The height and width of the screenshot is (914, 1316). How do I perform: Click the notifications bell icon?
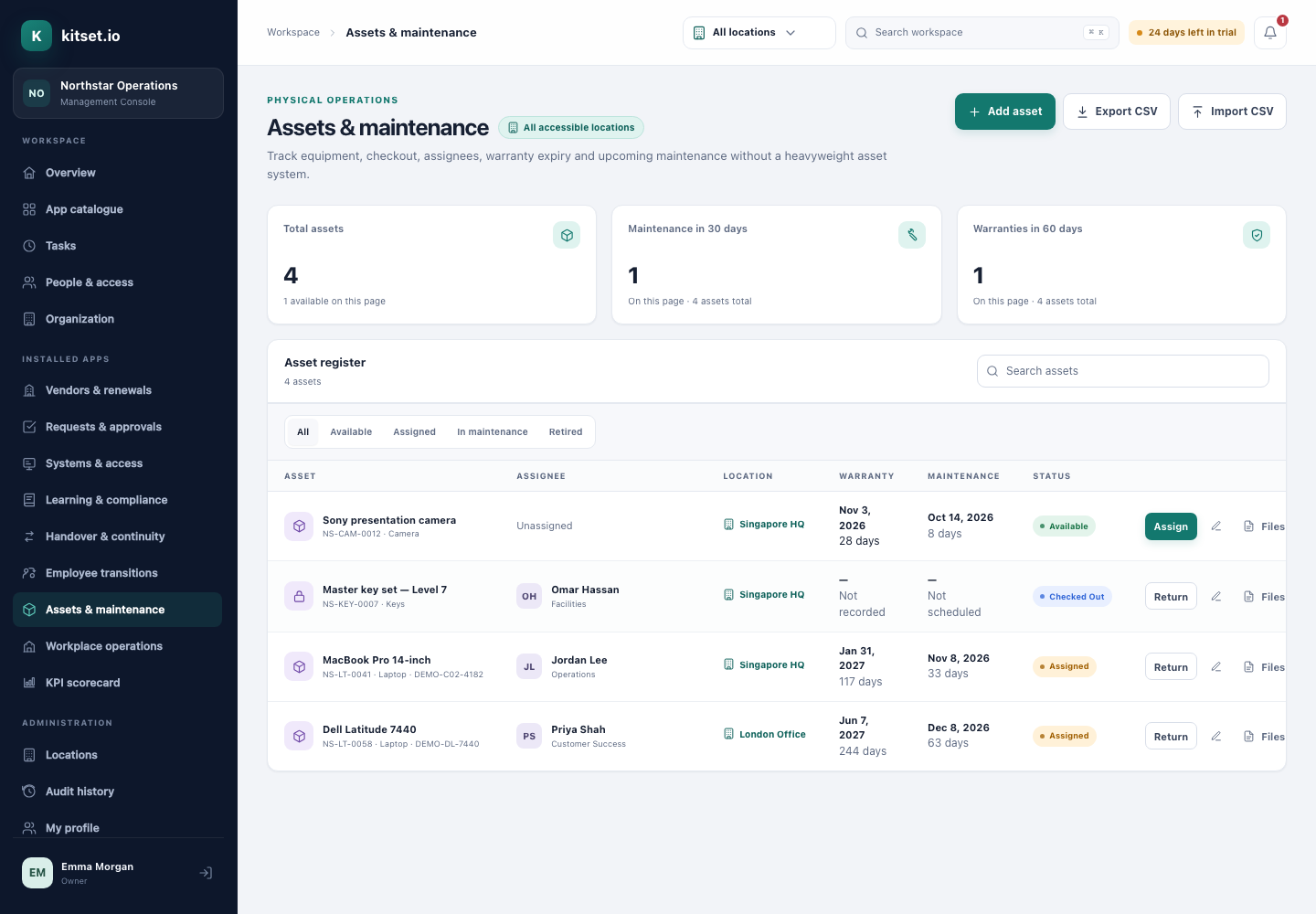click(1269, 33)
